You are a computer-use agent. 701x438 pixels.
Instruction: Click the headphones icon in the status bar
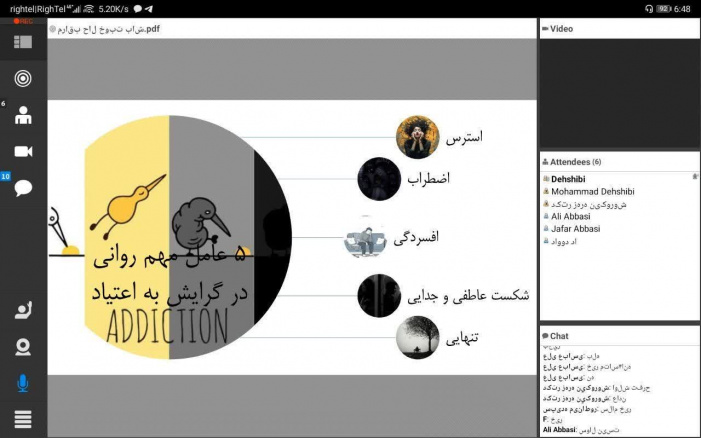tap(649, 8)
